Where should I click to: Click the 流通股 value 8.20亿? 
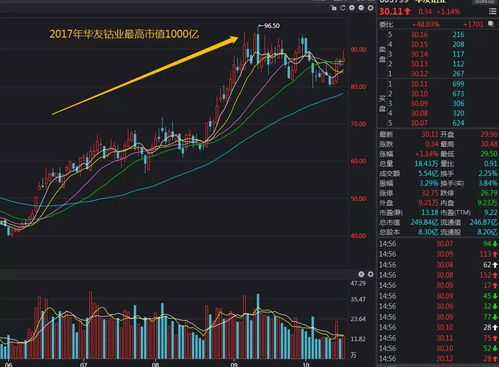click(488, 232)
